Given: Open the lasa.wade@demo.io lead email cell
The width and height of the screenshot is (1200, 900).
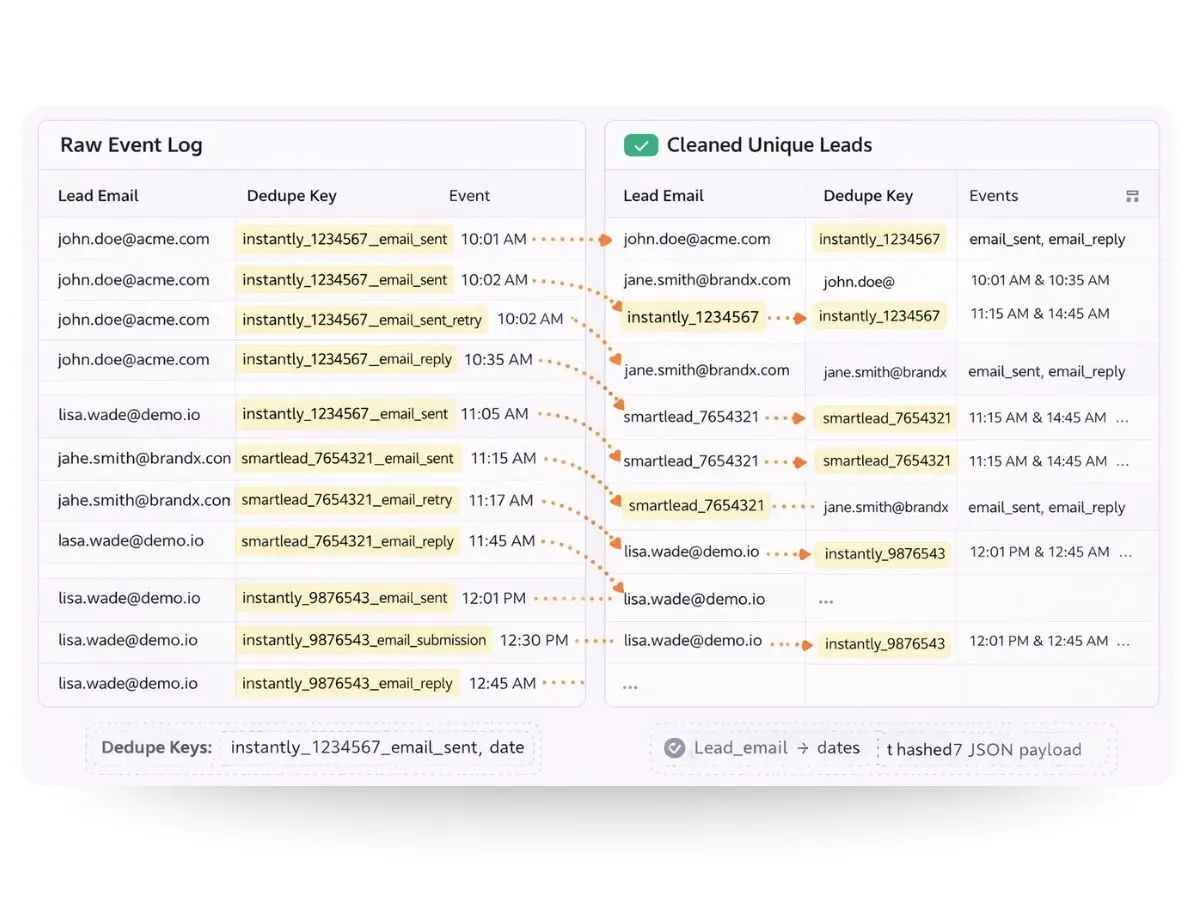Looking at the screenshot, I should pyautogui.click(x=131, y=541).
